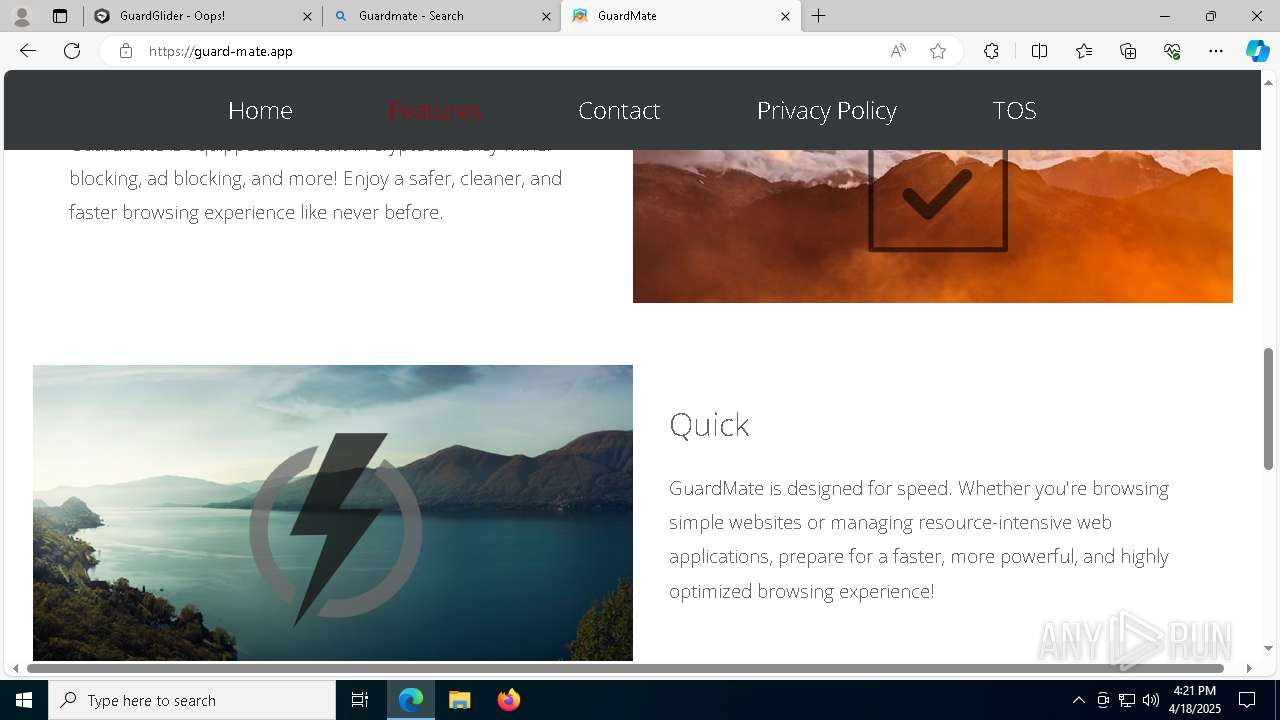Open the tab actions menu icon

(60, 16)
